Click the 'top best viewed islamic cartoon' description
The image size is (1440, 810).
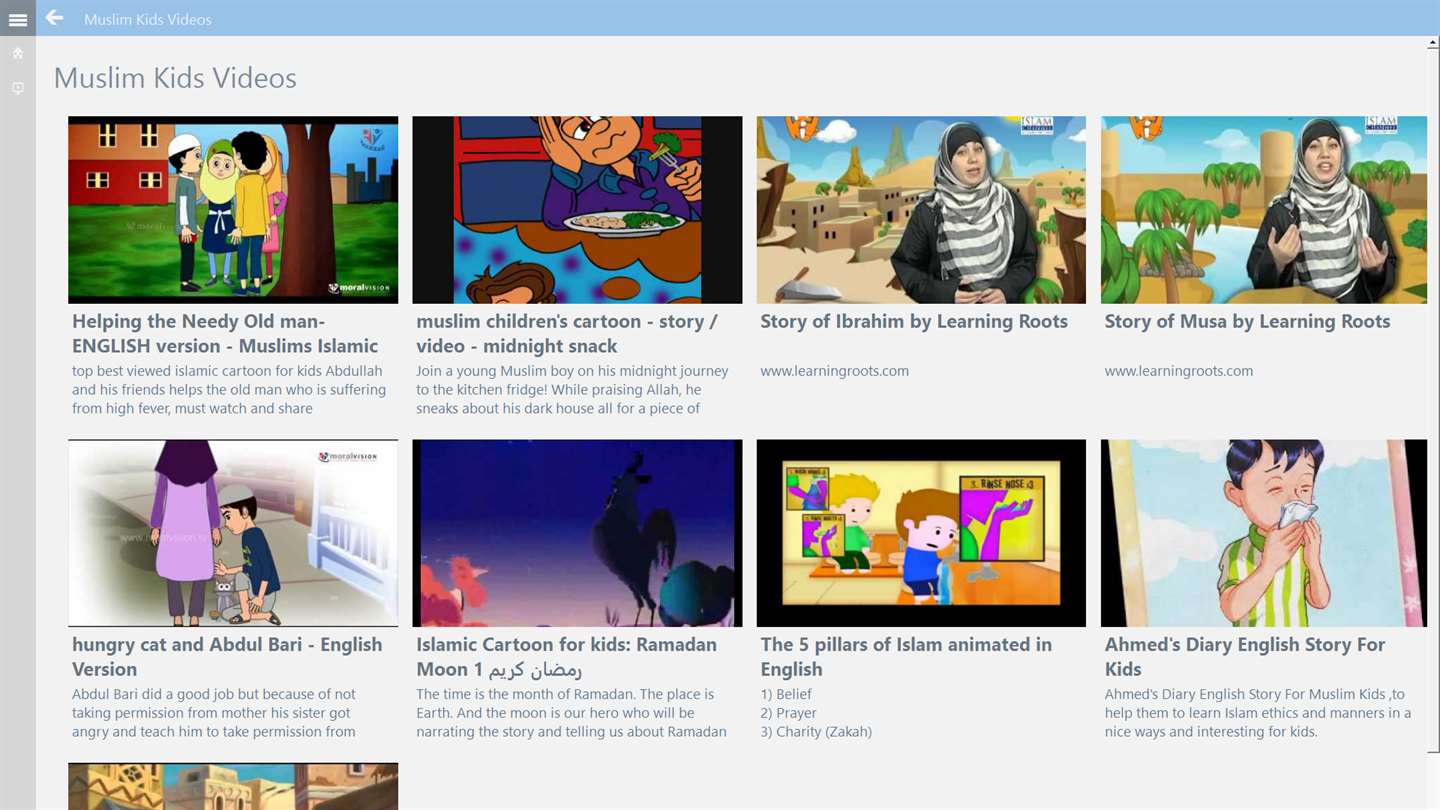pos(229,390)
